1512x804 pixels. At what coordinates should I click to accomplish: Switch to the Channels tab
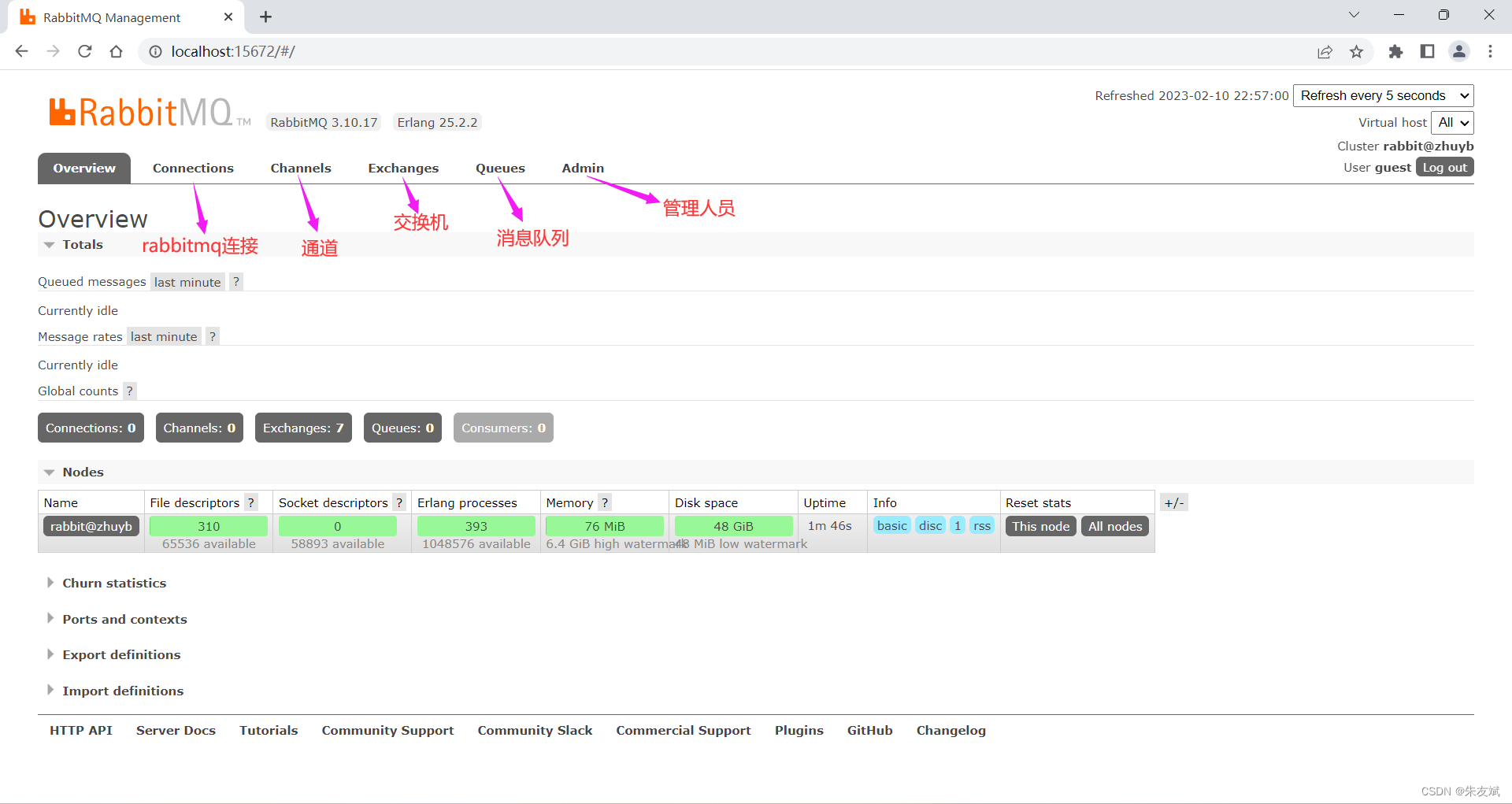pos(301,169)
